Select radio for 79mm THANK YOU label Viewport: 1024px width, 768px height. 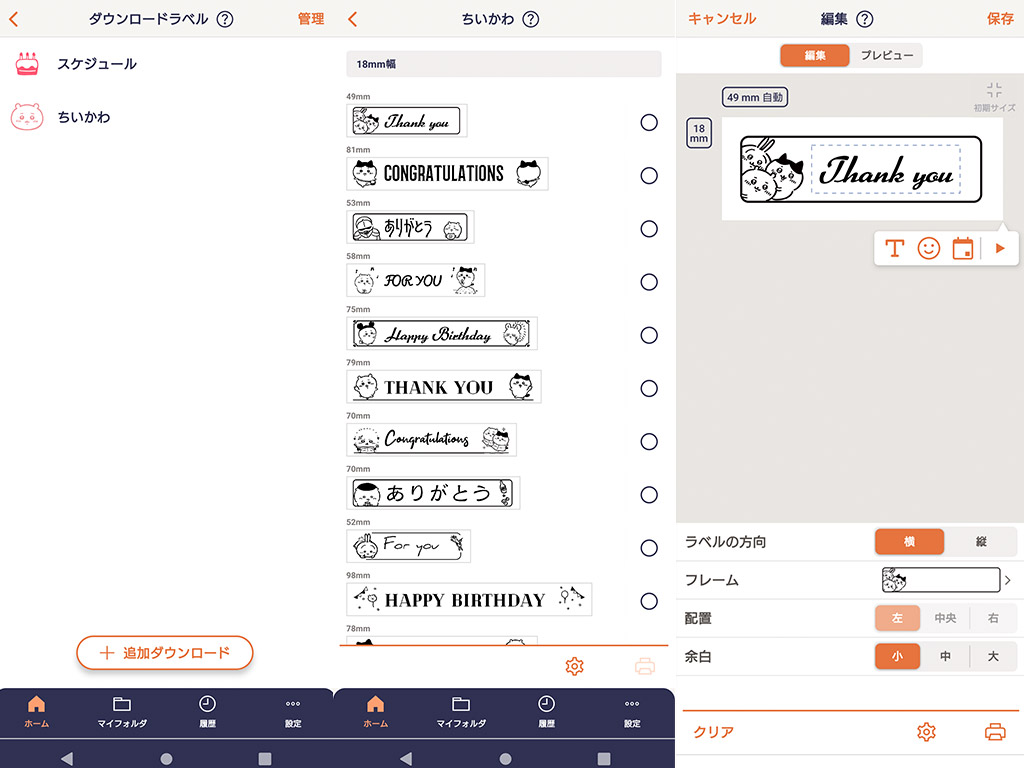(648, 389)
